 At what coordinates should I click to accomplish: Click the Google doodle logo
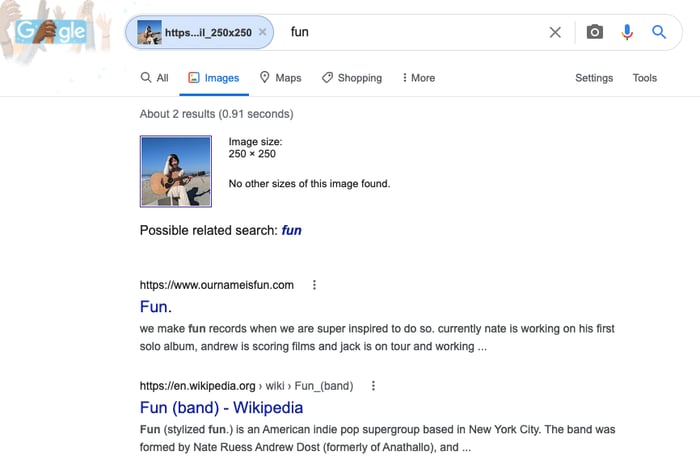pos(51,32)
